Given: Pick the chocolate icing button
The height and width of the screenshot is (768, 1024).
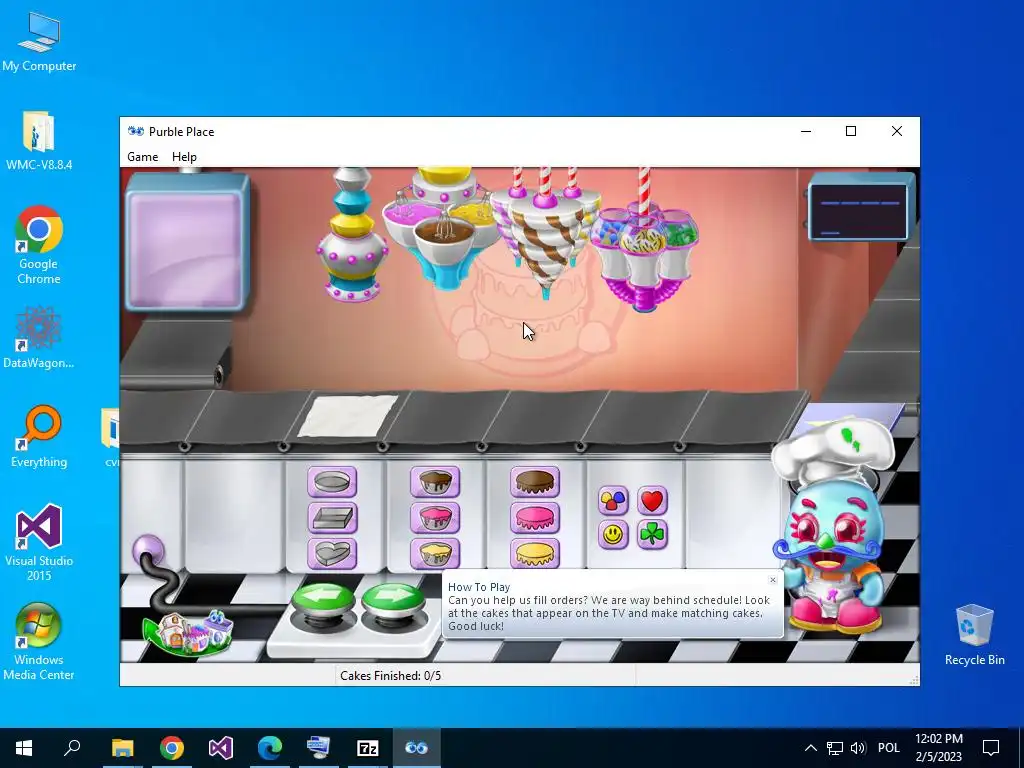Looking at the screenshot, I should [x=535, y=483].
